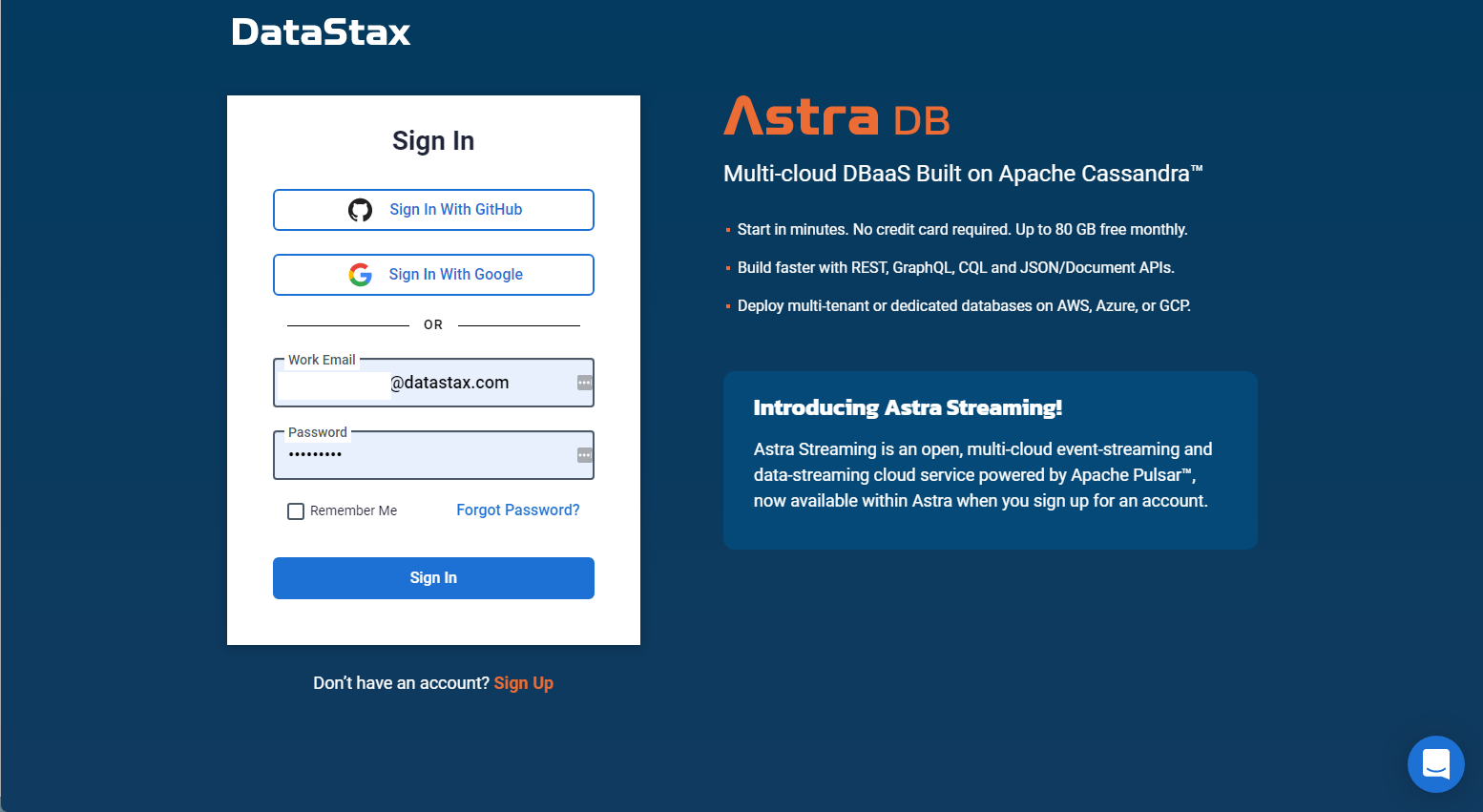Click the DataStax logo

coord(321,32)
